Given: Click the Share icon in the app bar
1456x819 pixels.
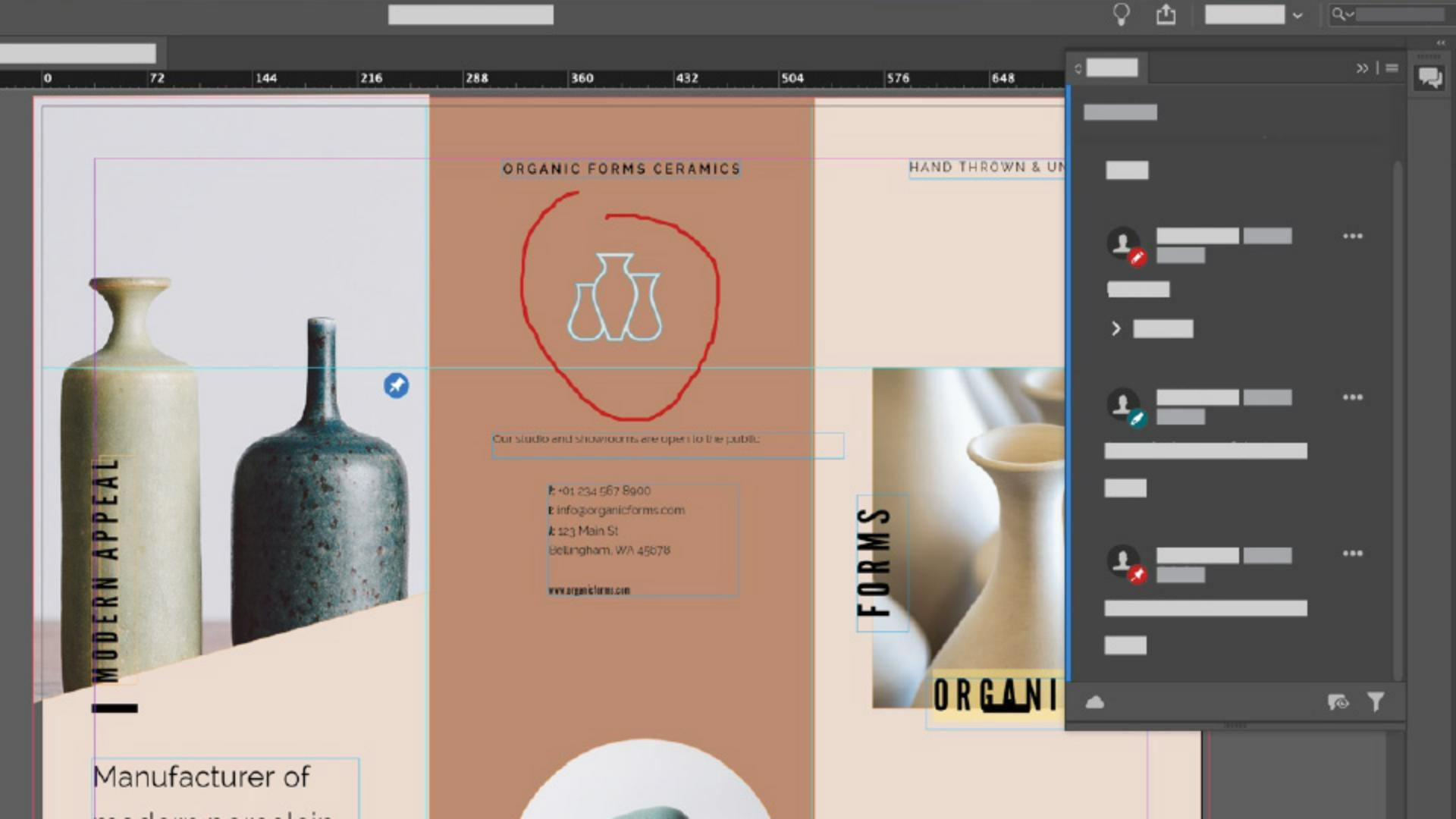Looking at the screenshot, I should tap(1166, 15).
